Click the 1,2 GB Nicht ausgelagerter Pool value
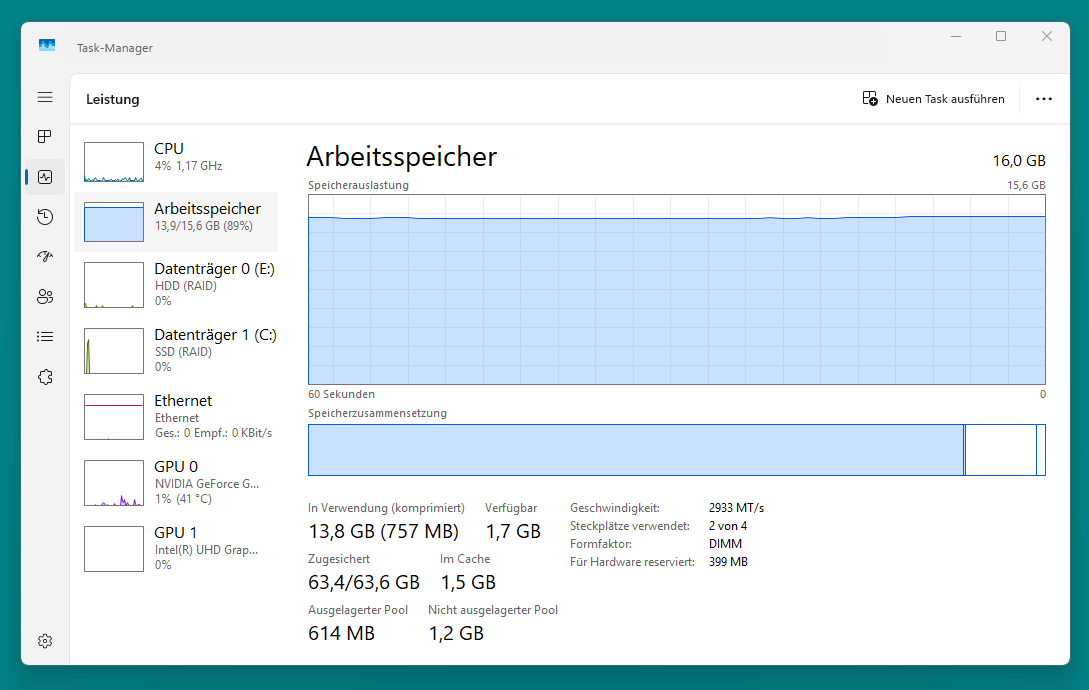1089x690 pixels. click(x=456, y=634)
